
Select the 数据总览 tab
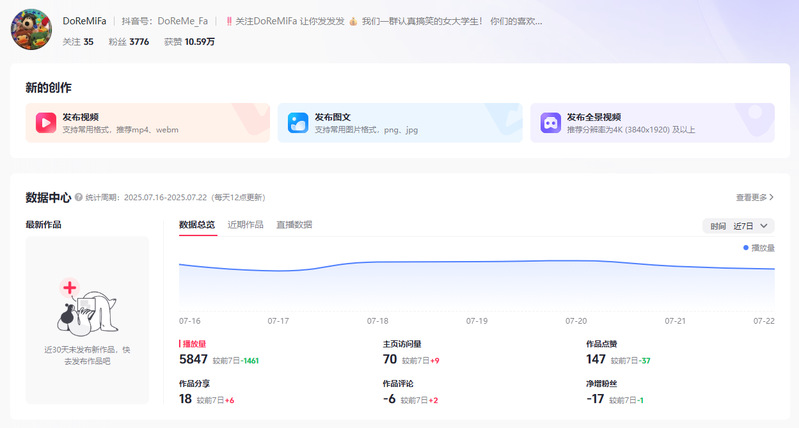click(x=196, y=225)
